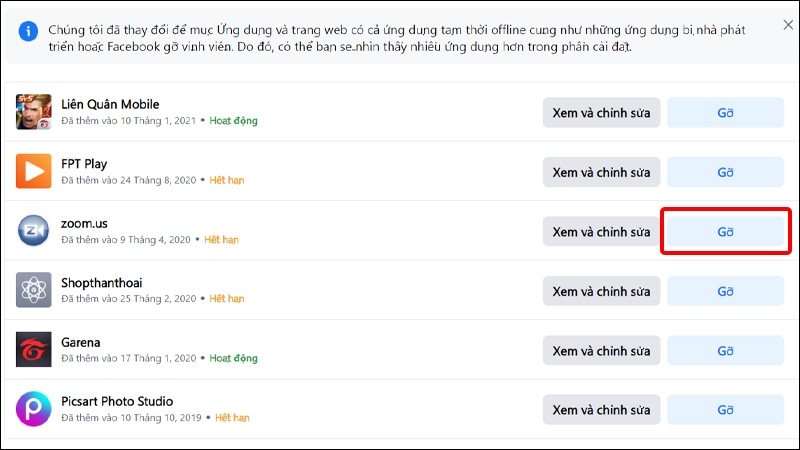The height and width of the screenshot is (450, 800).
Task: Select the Shopthanthoai app name
Action: (103, 282)
